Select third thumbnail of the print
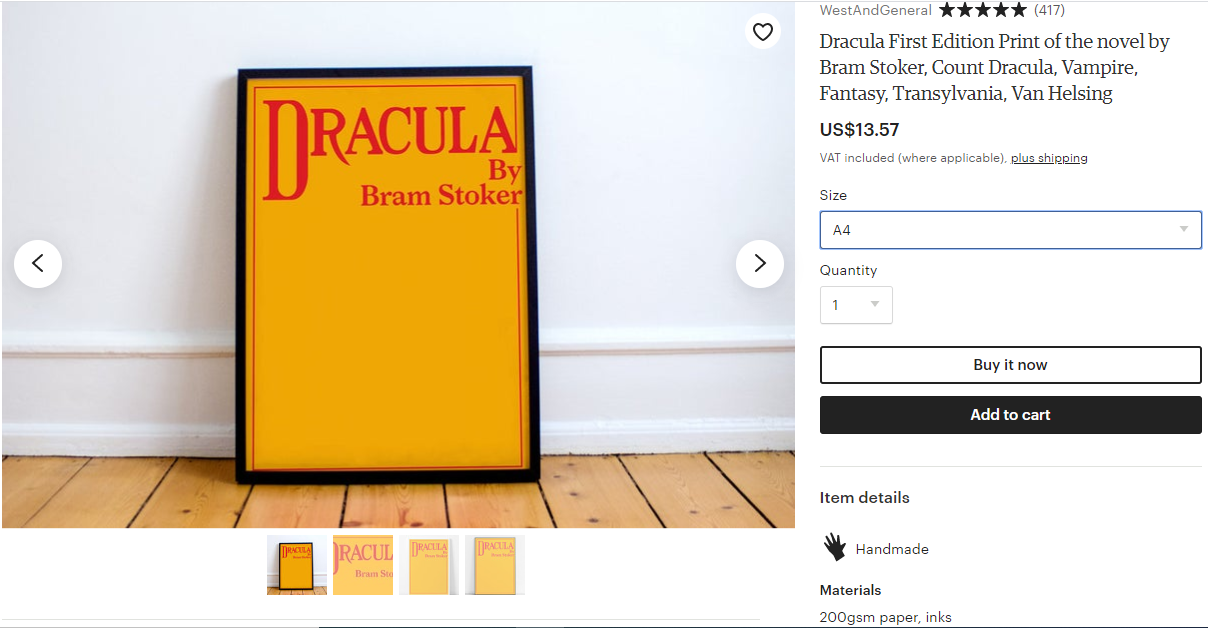Image resolution: width=1208 pixels, height=628 pixels. click(429, 565)
